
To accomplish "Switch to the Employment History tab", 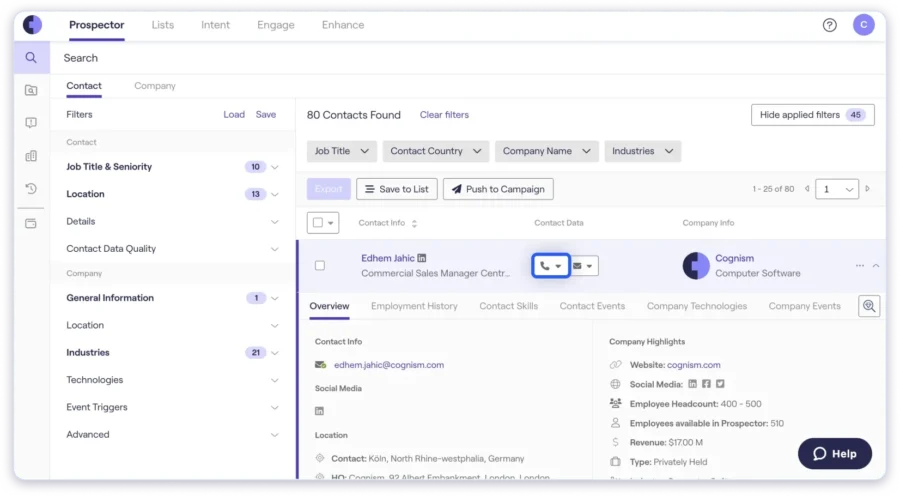I will pos(414,306).
